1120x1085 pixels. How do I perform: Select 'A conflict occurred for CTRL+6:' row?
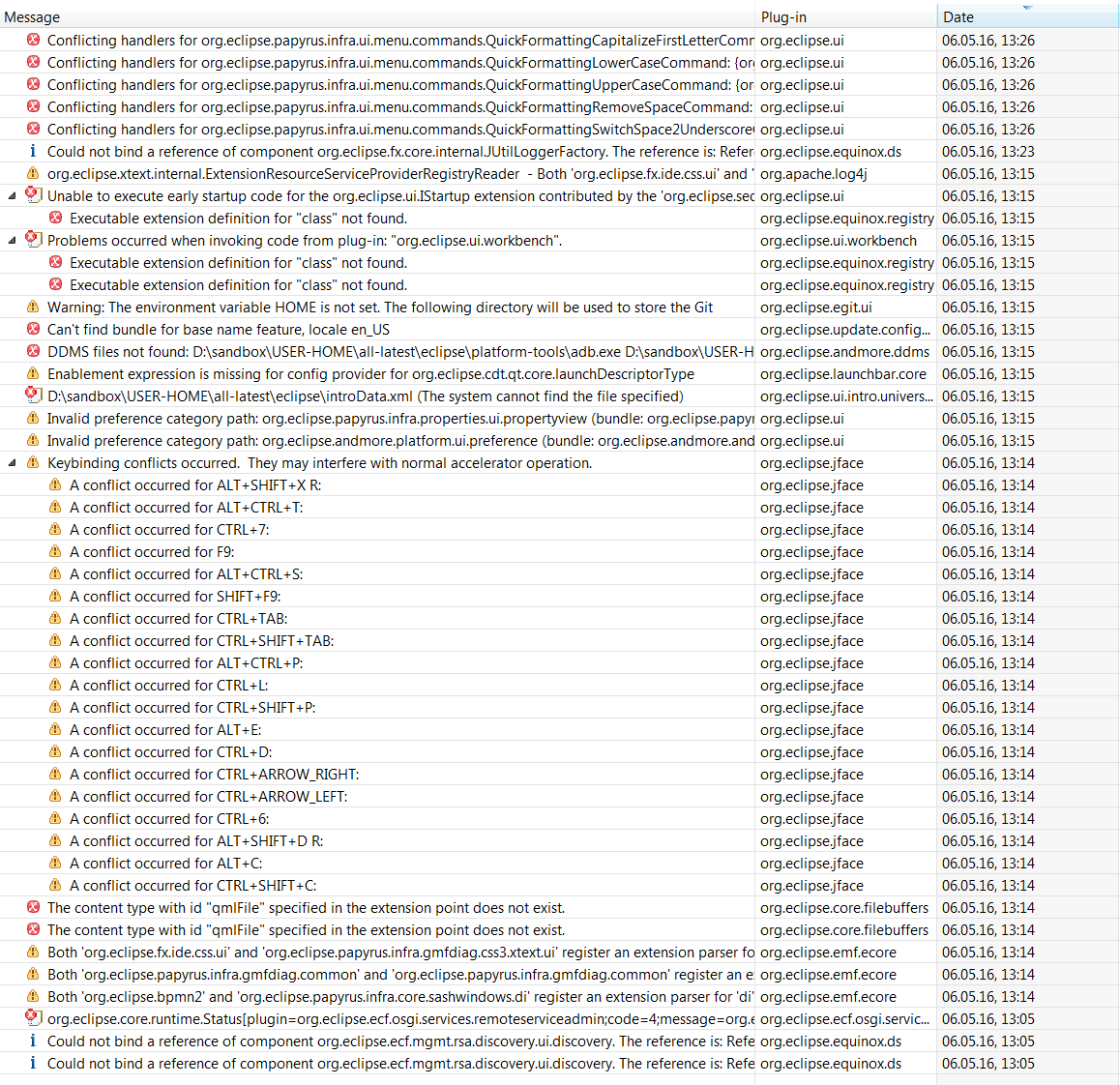tap(559, 819)
